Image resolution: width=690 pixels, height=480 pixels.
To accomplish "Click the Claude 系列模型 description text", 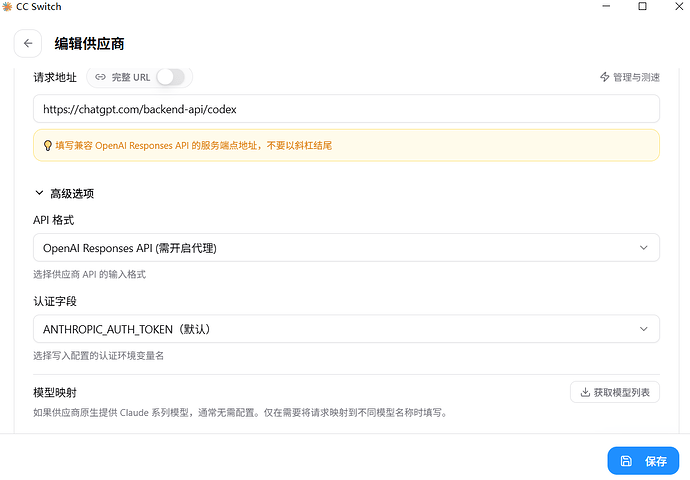I will (x=240, y=413).
